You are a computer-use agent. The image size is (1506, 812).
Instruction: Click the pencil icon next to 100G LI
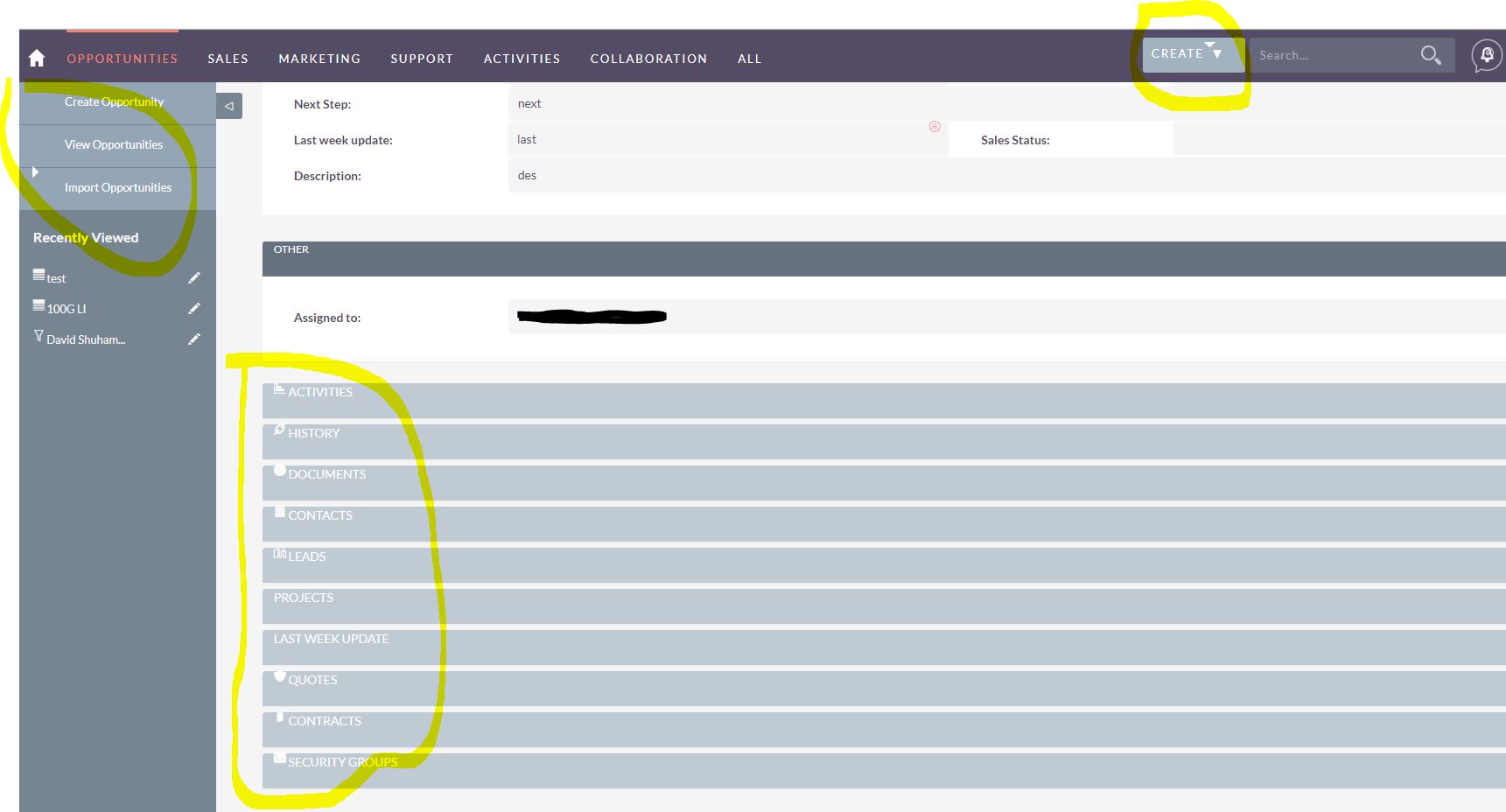[194, 308]
